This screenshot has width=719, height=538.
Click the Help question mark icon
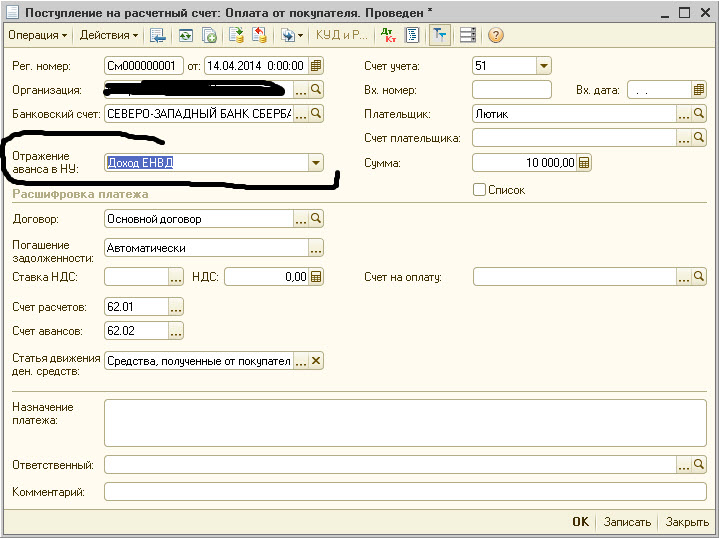pos(495,36)
